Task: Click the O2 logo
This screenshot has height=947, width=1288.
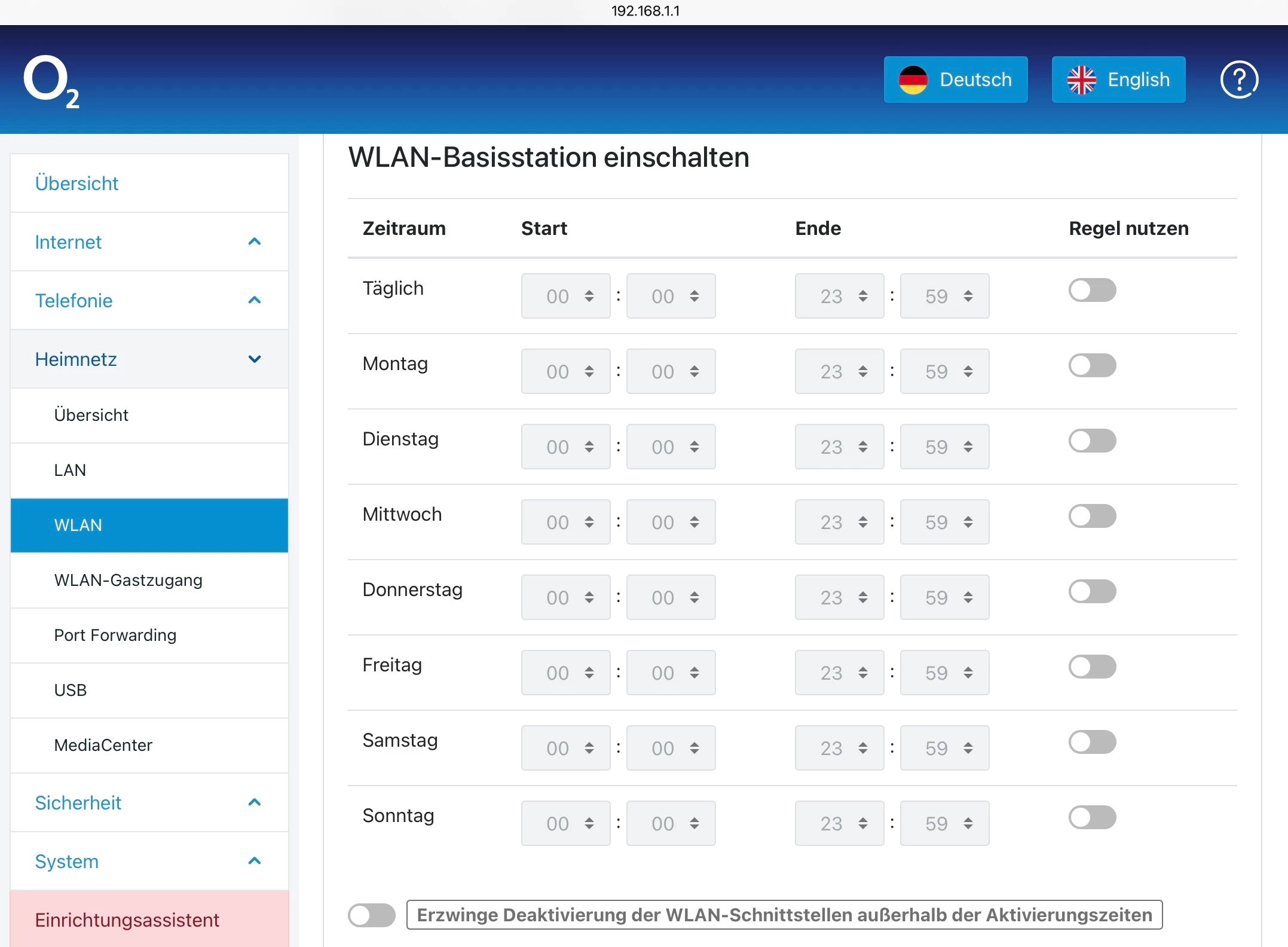Action: pyautogui.click(x=51, y=81)
